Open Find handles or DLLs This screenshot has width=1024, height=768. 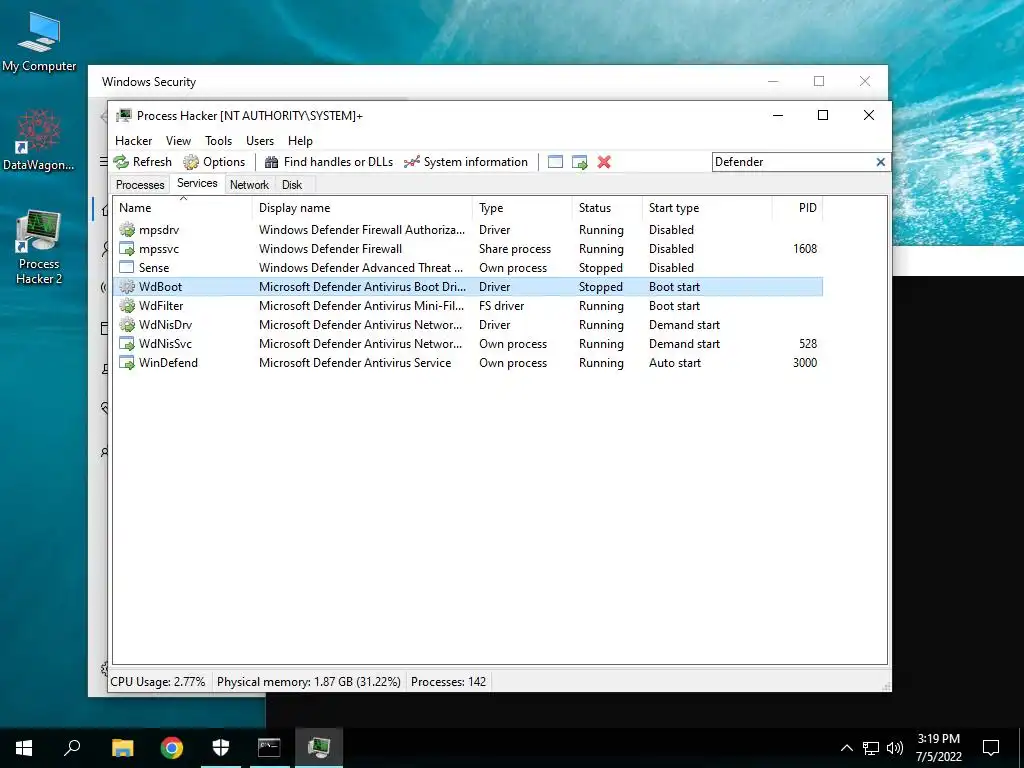(x=328, y=162)
